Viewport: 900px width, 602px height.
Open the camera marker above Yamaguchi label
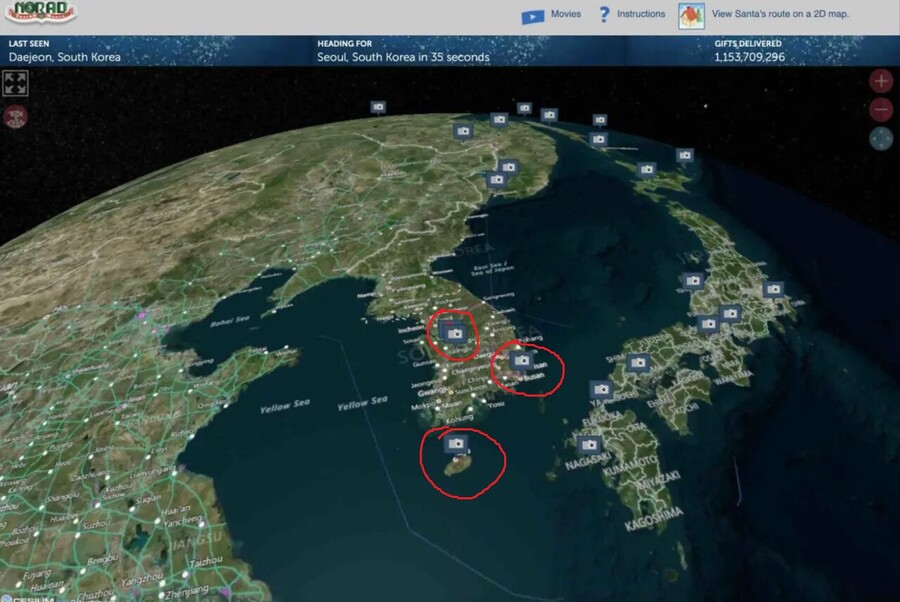(601, 389)
